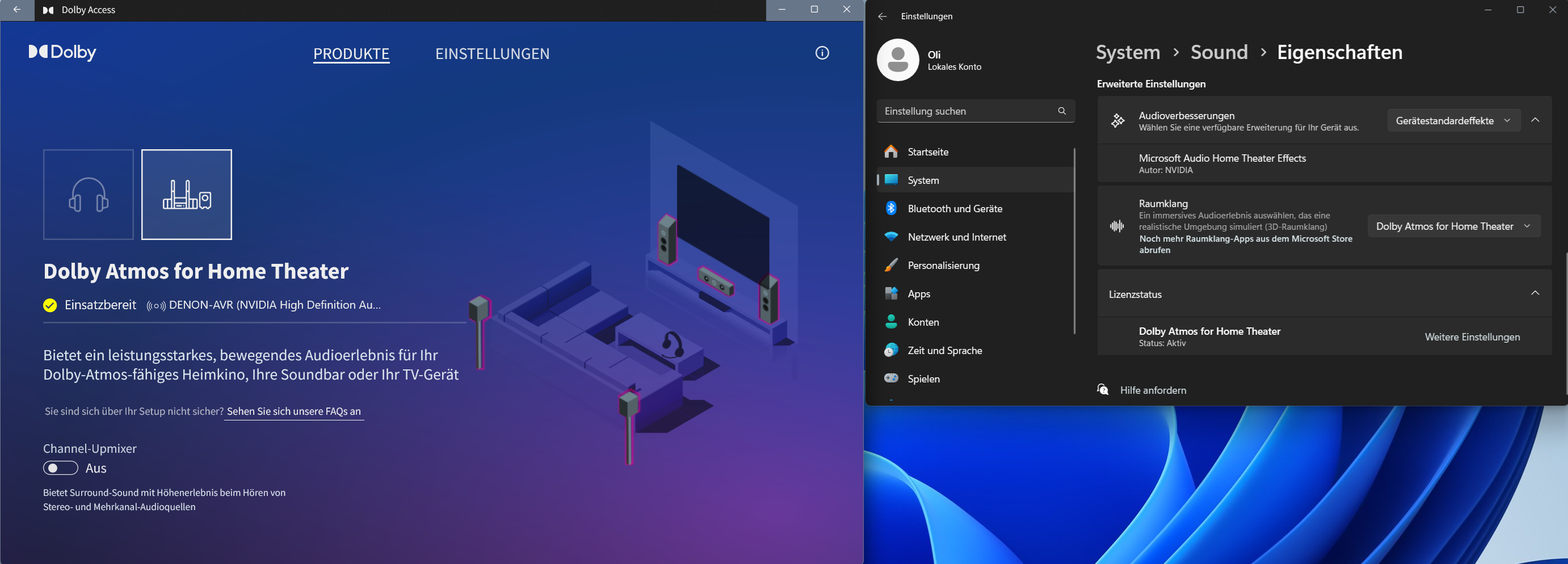Click the Status: Aktiv license text
This screenshot has width=1568, height=564.
point(1162,343)
